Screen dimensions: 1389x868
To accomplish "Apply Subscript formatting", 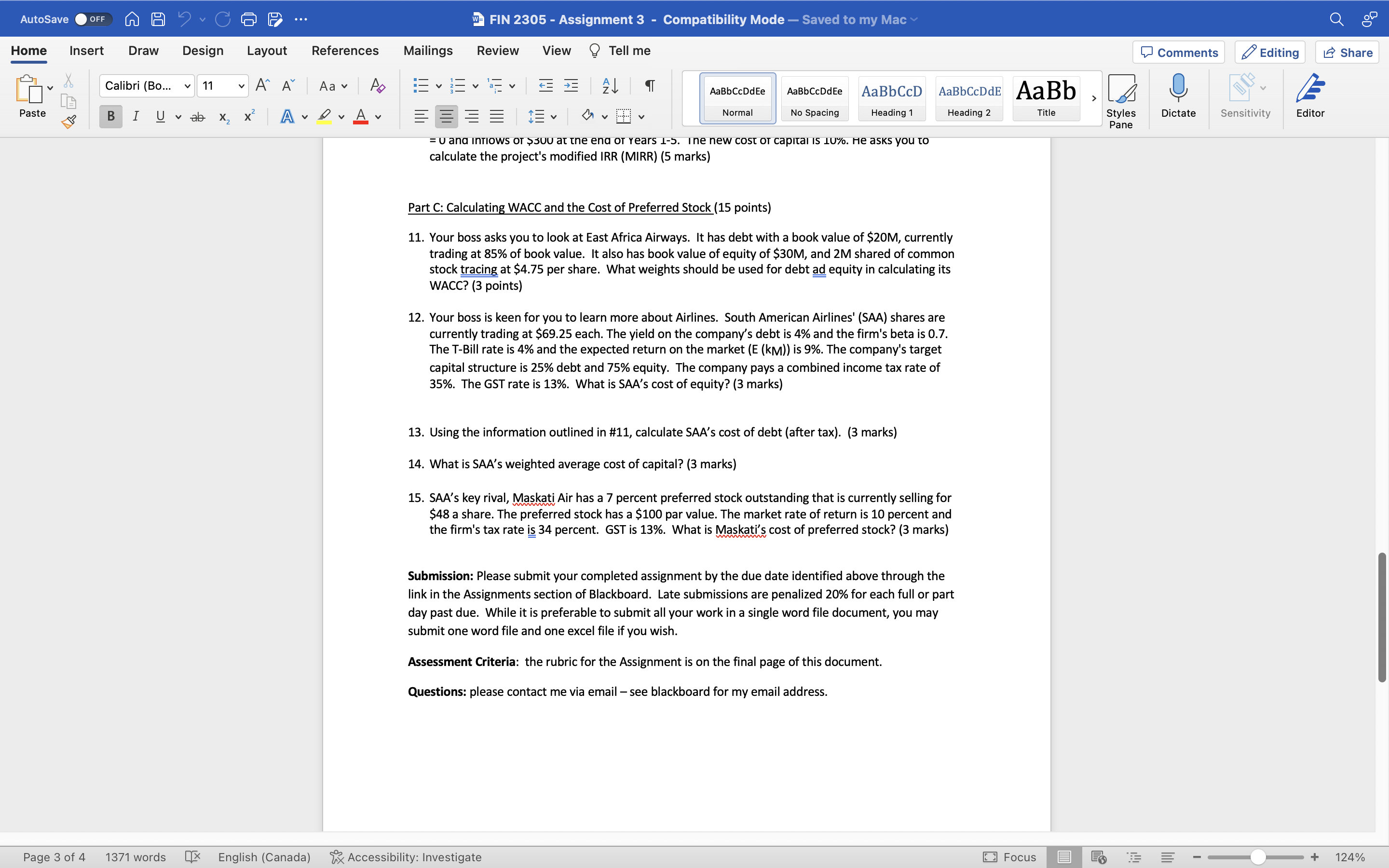I will tap(223, 117).
